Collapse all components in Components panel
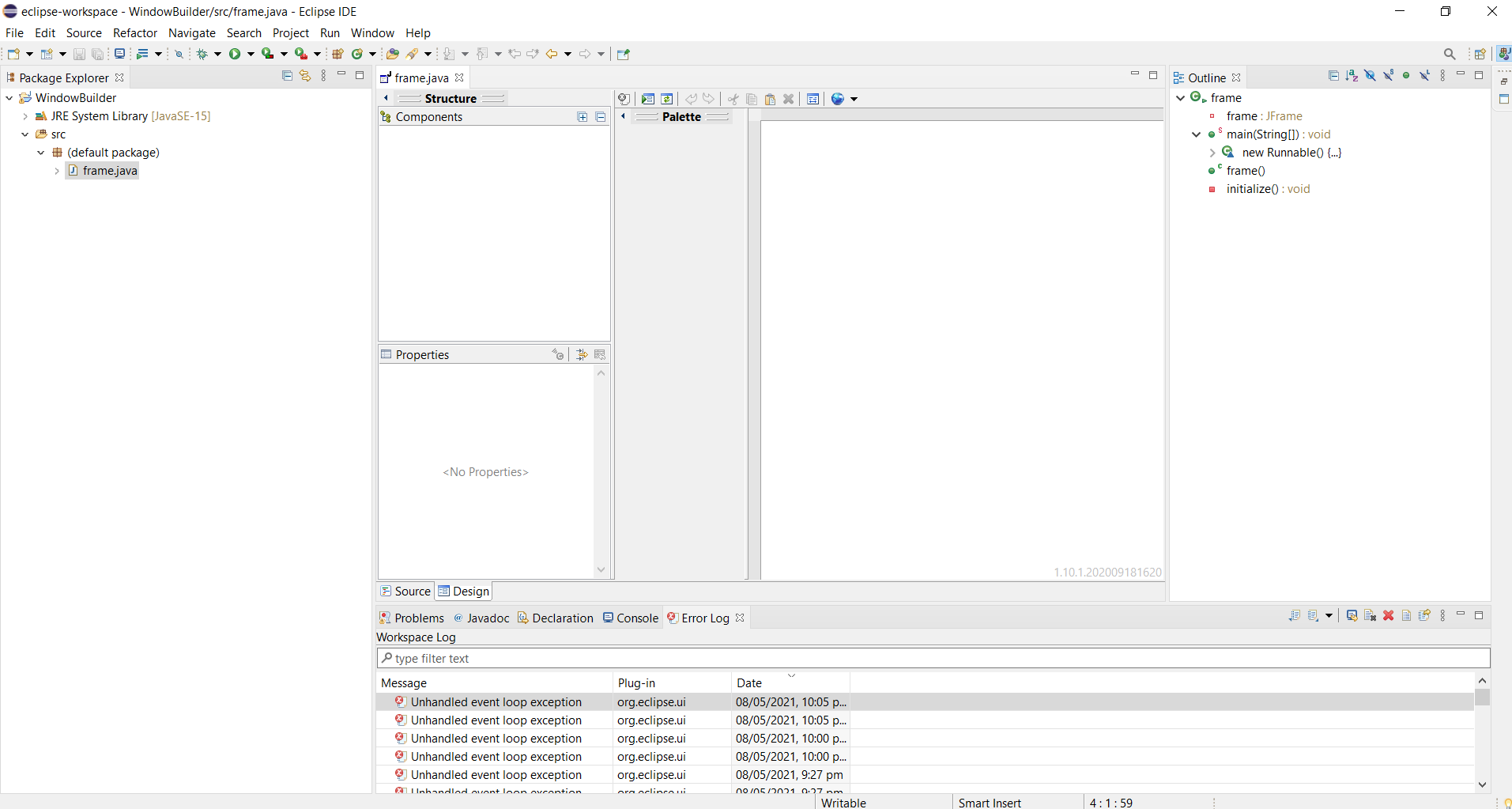 tap(601, 117)
